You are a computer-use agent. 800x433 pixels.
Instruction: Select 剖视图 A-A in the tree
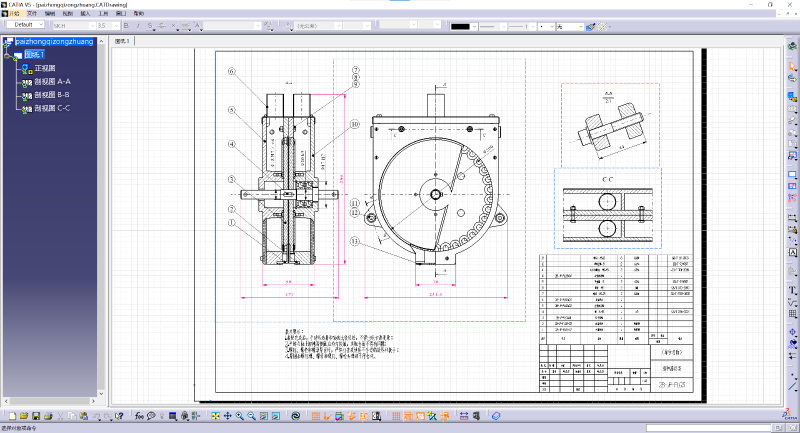click(53, 82)
